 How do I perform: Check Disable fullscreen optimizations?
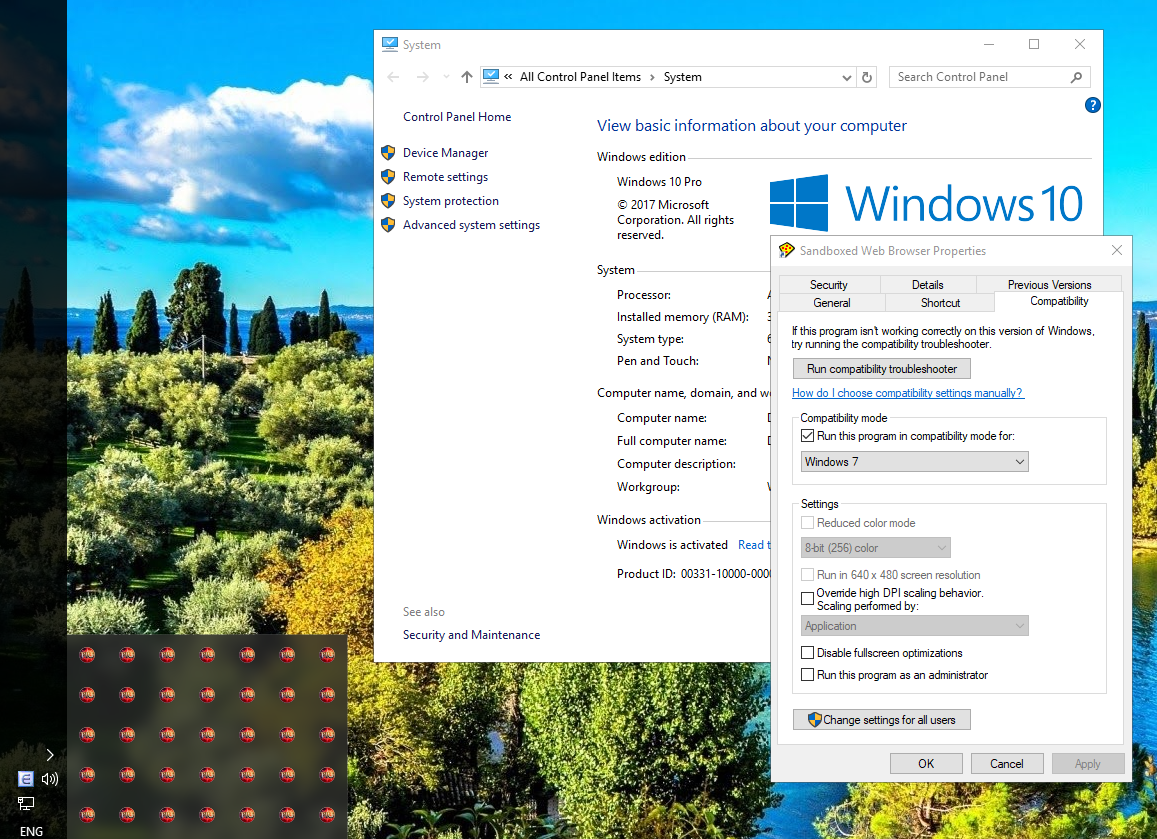pyautogui.click(x=807, y=652)
